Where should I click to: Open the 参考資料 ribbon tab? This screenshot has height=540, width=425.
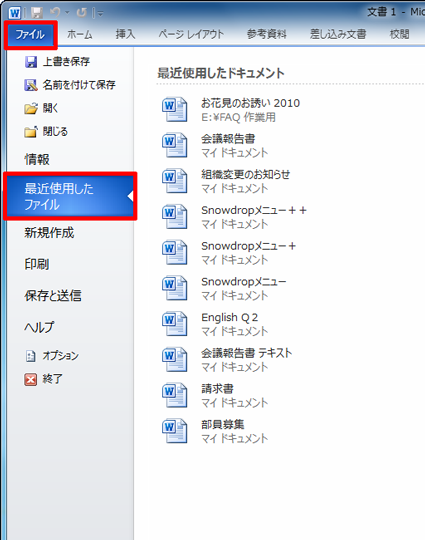(x=266, y=34)
